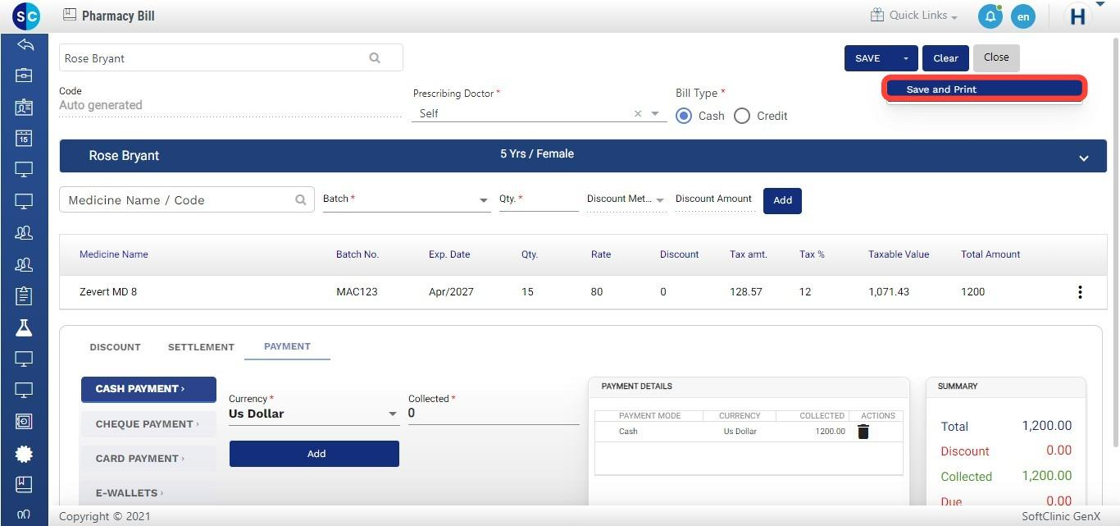Open the calendar icon in sidebar
This screenshot has width=1120, height=526.
(24, 138)
